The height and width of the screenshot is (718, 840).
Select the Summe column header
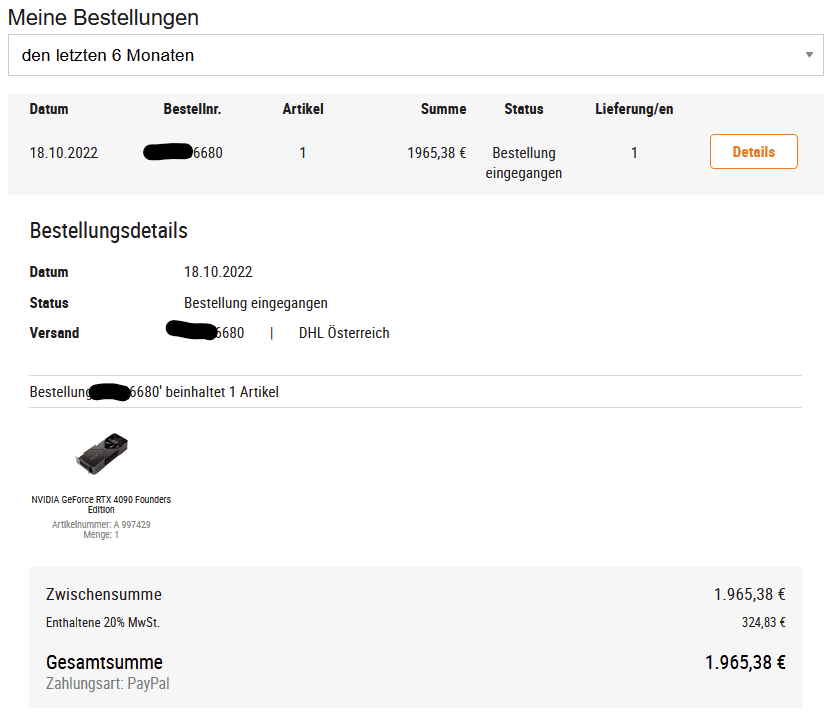(x=443, y=109)
